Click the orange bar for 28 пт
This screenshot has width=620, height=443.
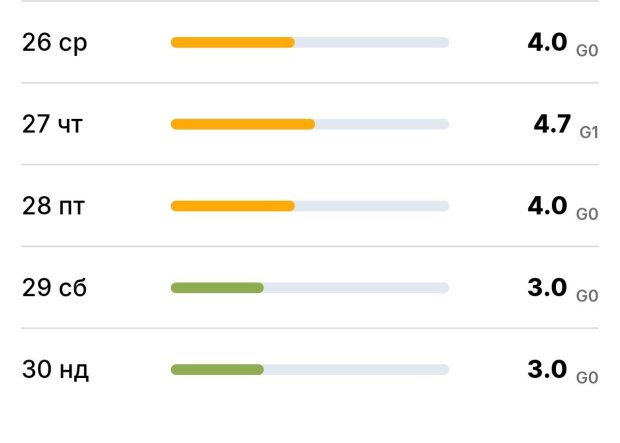tap(233, 206)
